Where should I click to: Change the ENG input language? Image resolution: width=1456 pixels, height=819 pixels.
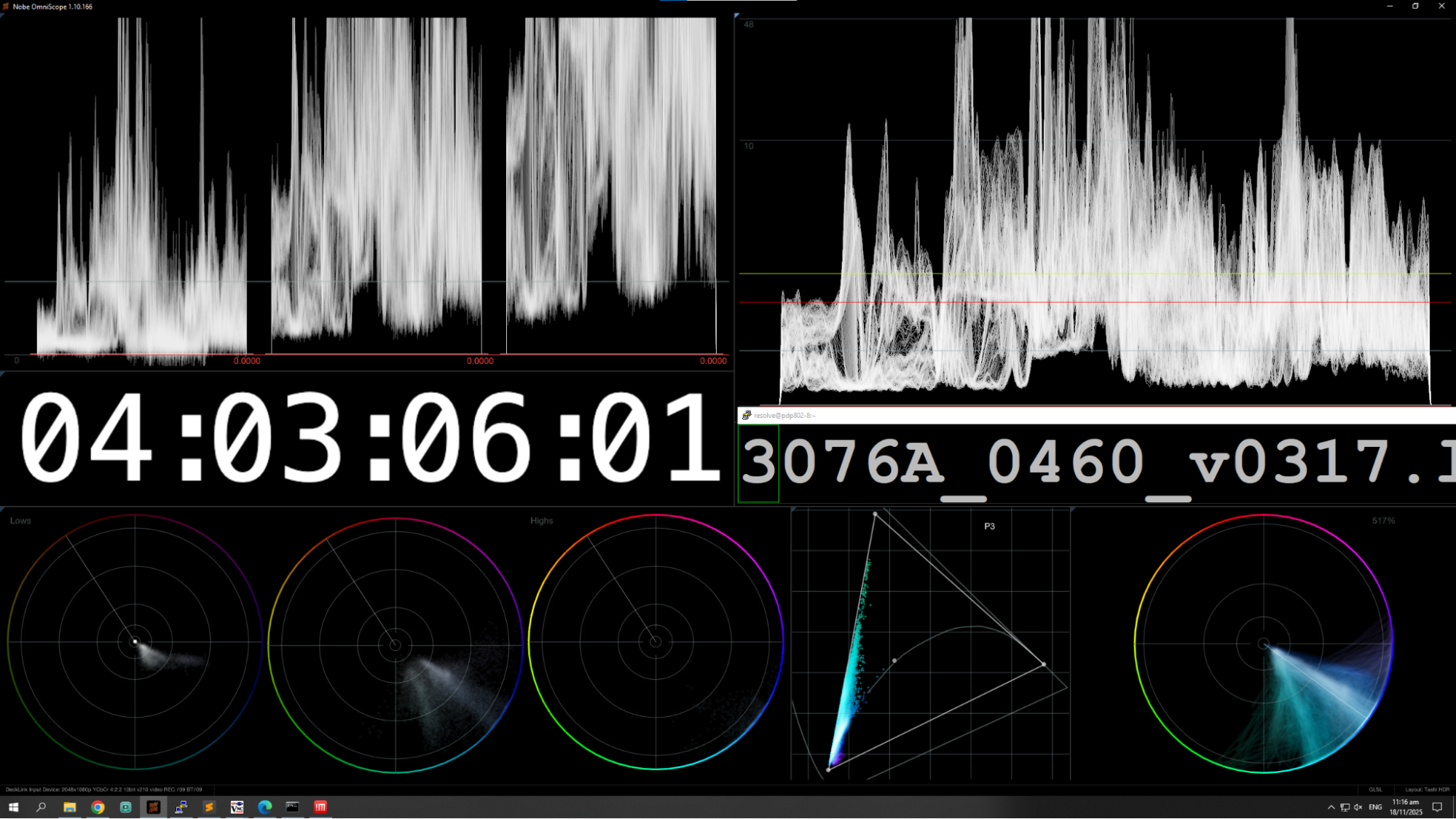pos(1375,807)
